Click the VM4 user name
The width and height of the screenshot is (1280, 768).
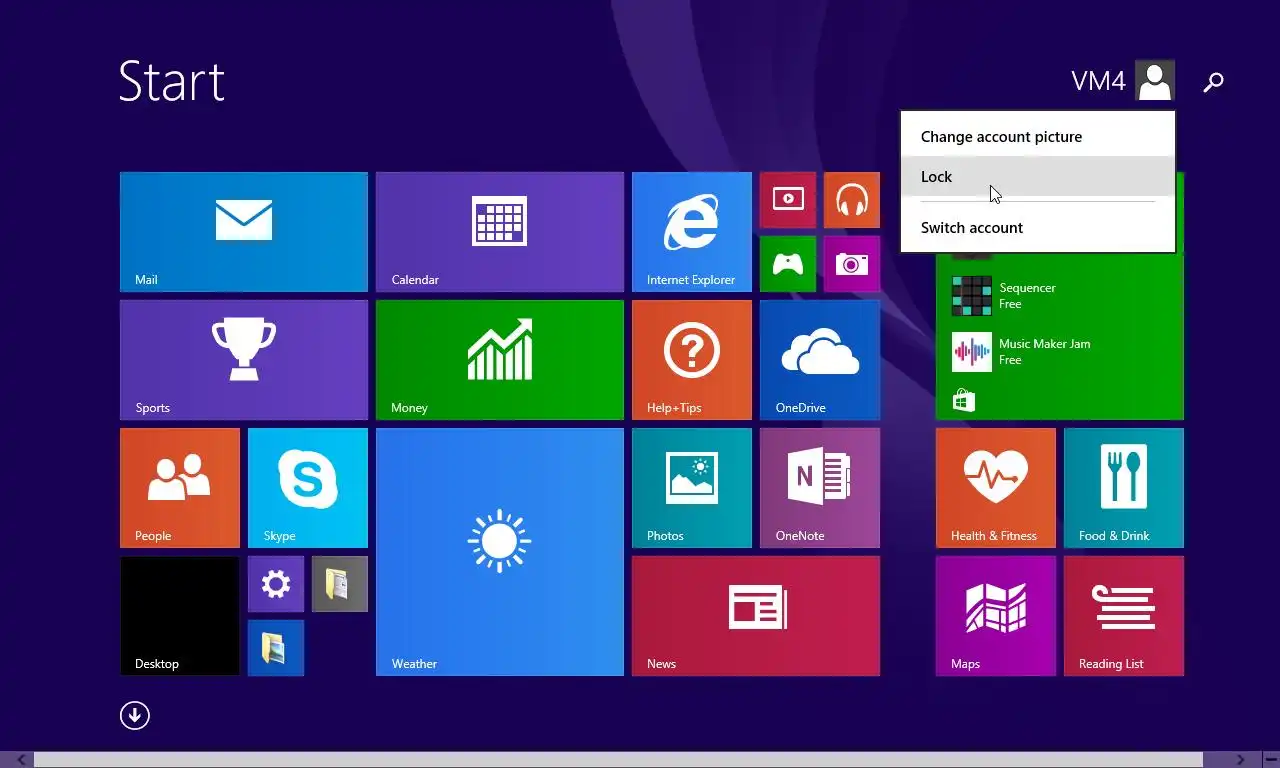(x=1098, y=81)
